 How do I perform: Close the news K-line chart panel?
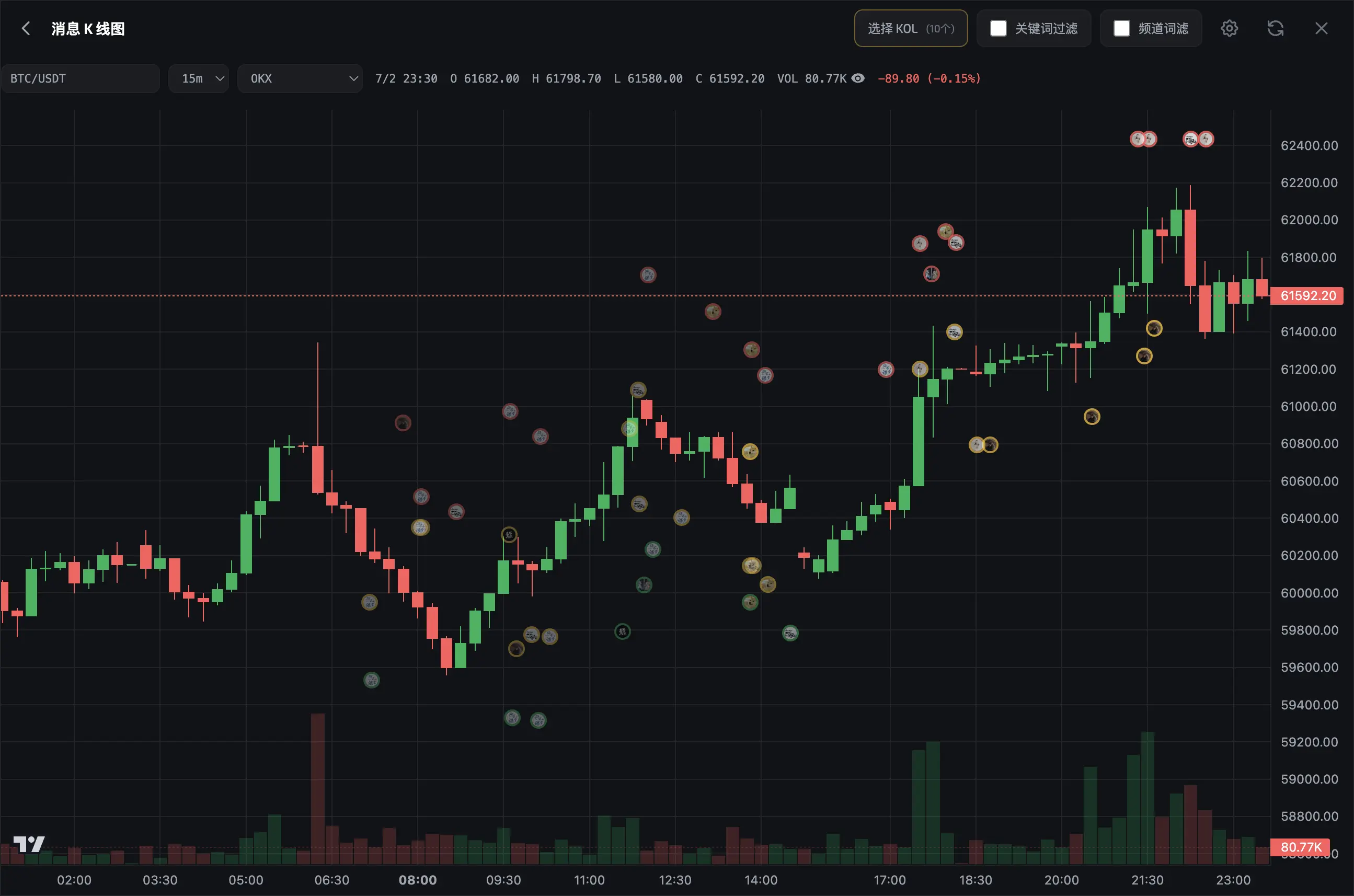(1321, 28)
